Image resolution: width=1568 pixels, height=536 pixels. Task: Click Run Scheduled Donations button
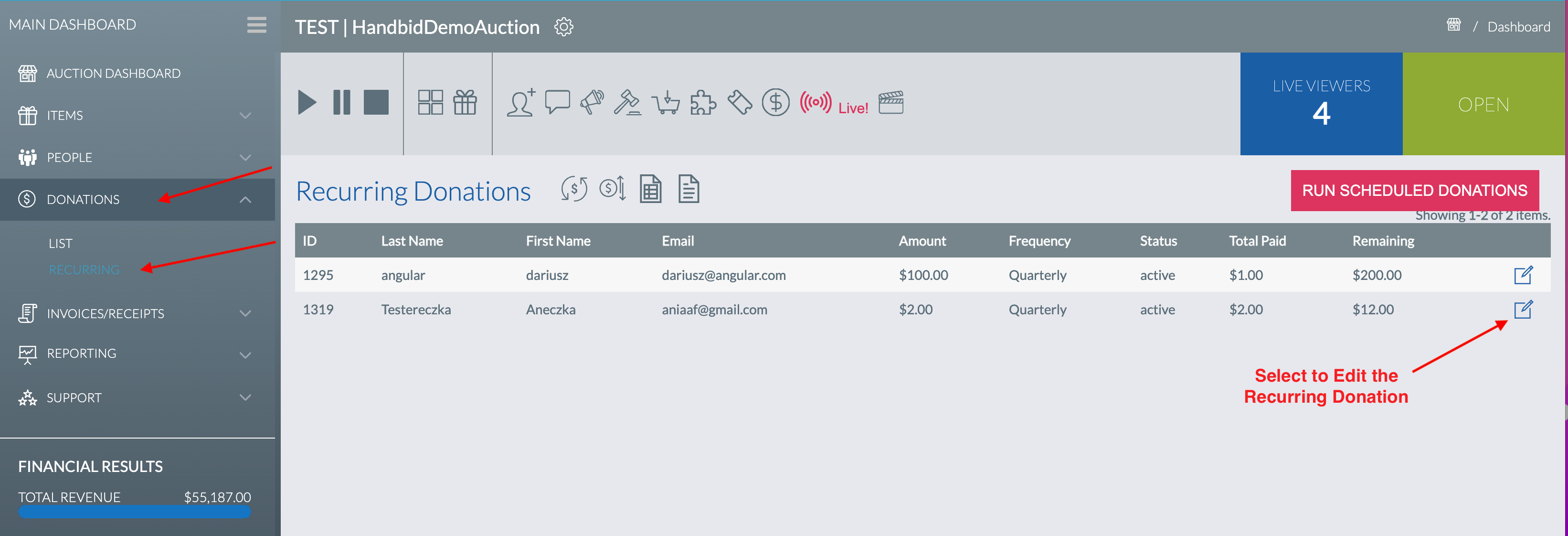tap(1415, 190)
